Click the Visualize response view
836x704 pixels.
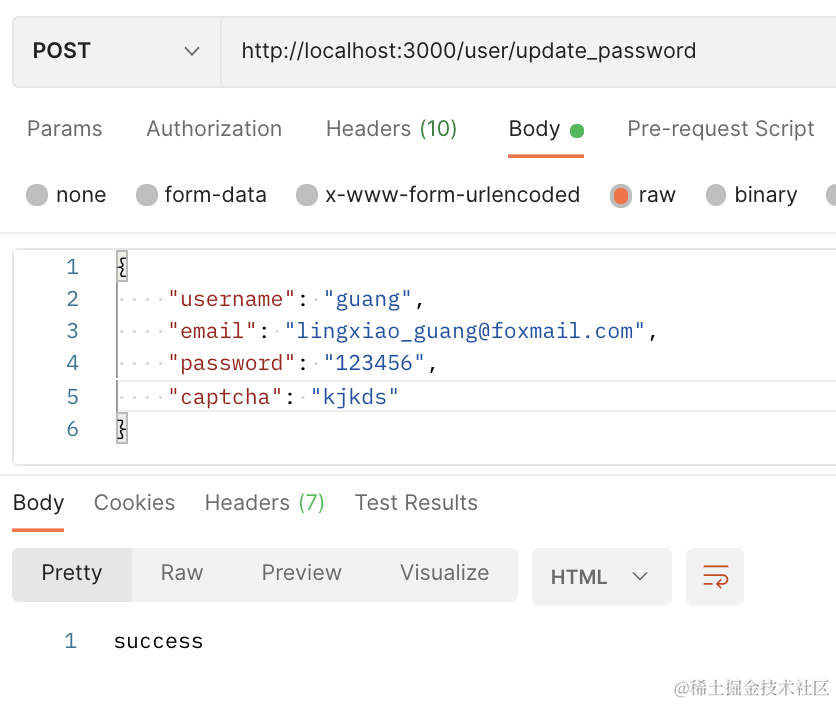tap(444, 573)
